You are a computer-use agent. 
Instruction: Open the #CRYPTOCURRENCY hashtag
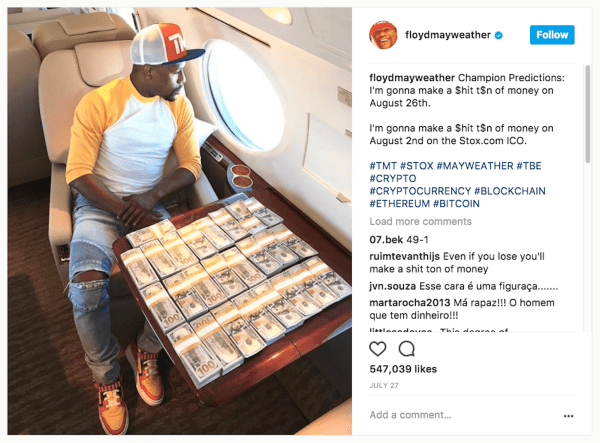tap(420, 191)
